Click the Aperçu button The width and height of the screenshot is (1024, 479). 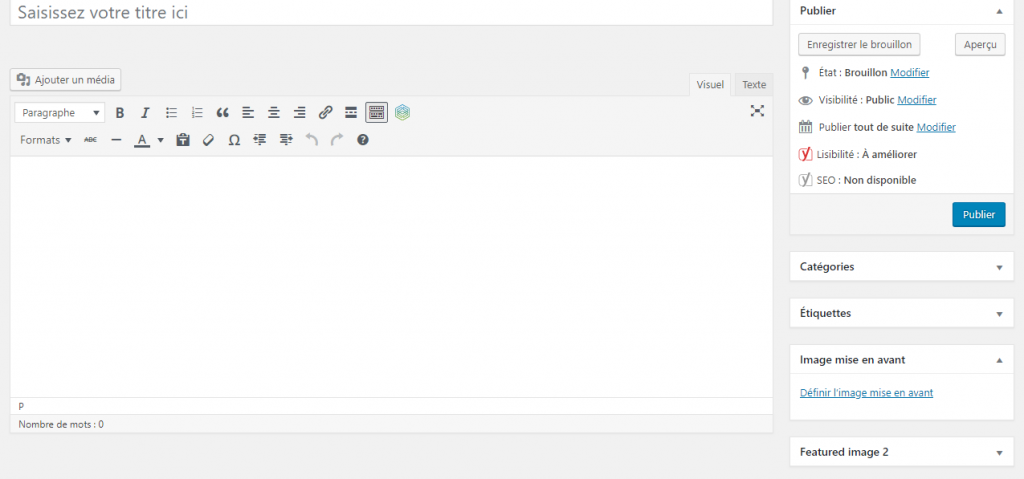[980, 45]
